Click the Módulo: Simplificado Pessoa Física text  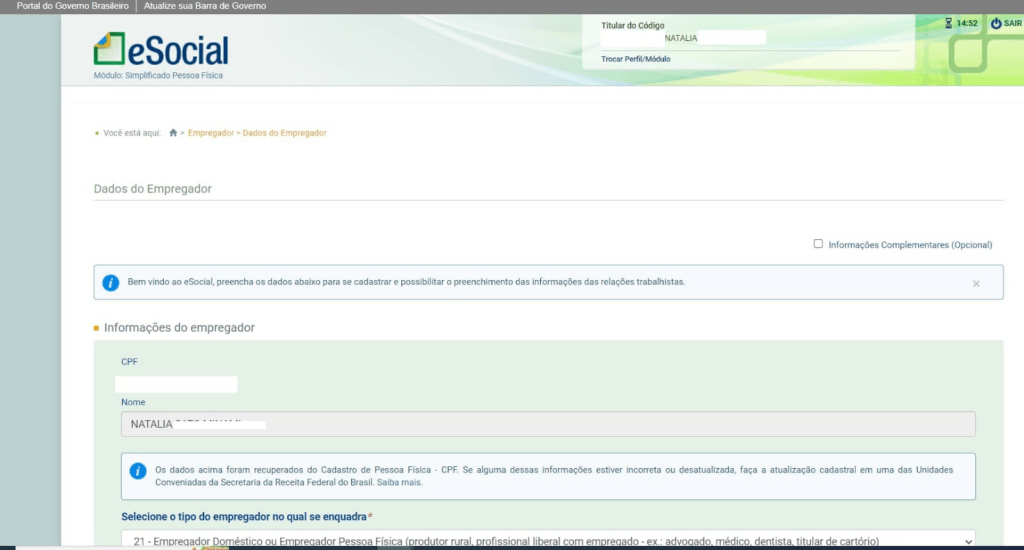point(158,76)
